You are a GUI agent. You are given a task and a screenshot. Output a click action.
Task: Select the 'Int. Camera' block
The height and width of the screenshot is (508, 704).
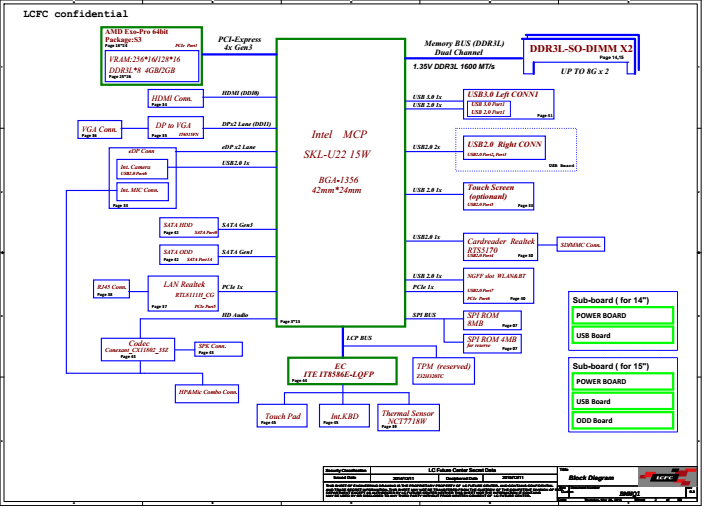142,169
